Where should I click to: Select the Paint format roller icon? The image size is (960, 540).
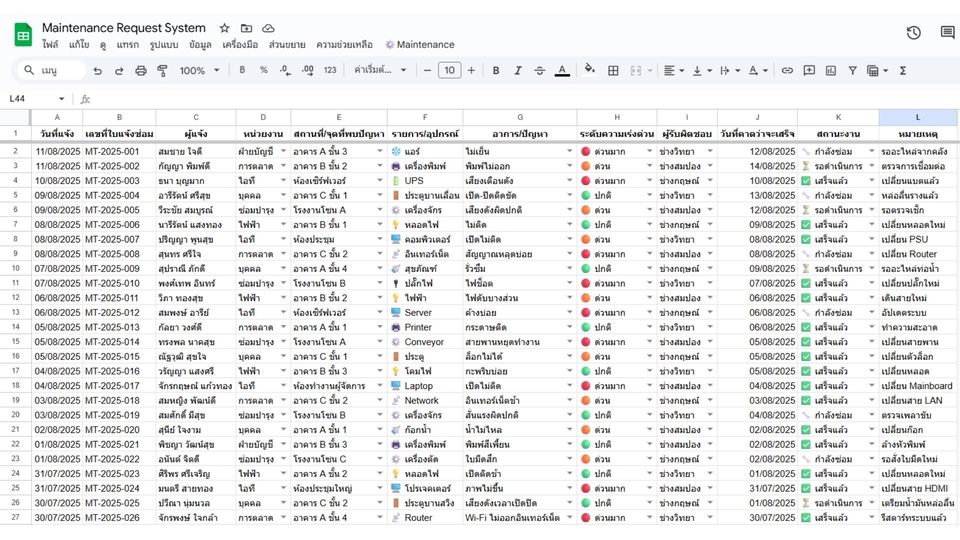click(x=162, y=70)
